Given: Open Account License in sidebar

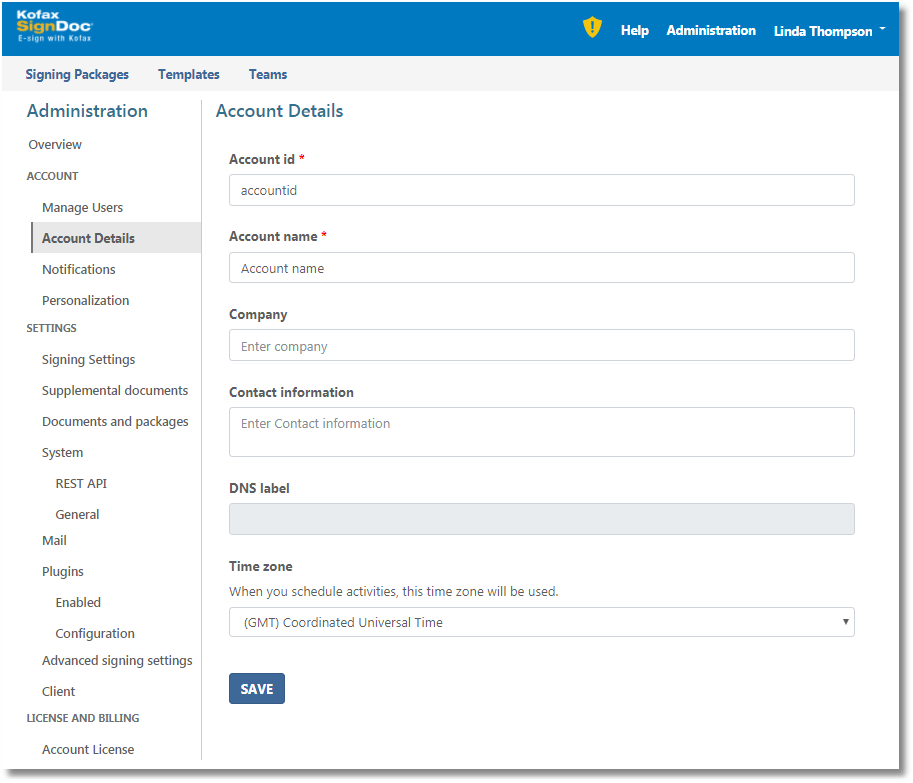Looking at the screenshot, I should [88, 750].
